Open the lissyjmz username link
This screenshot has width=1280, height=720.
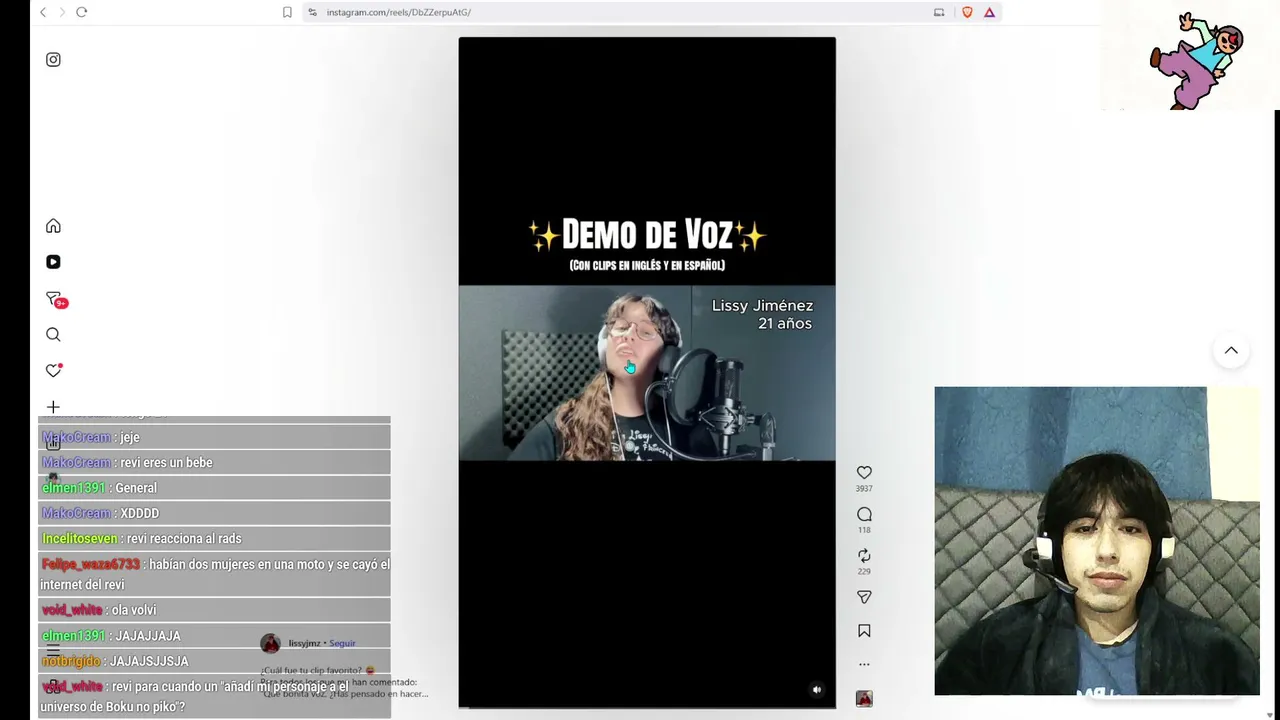coord(305,644)
